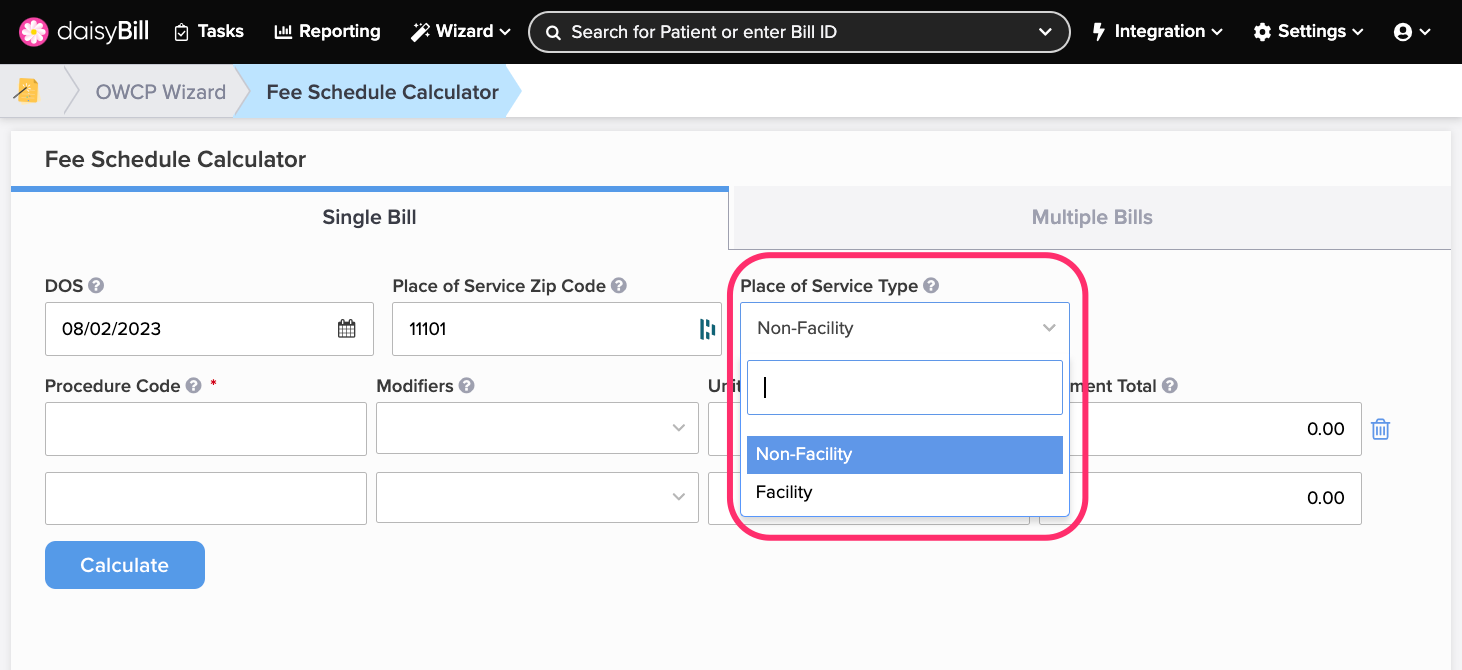
Task: Open the Integration dropdown menu
Action: (1157, 32)
